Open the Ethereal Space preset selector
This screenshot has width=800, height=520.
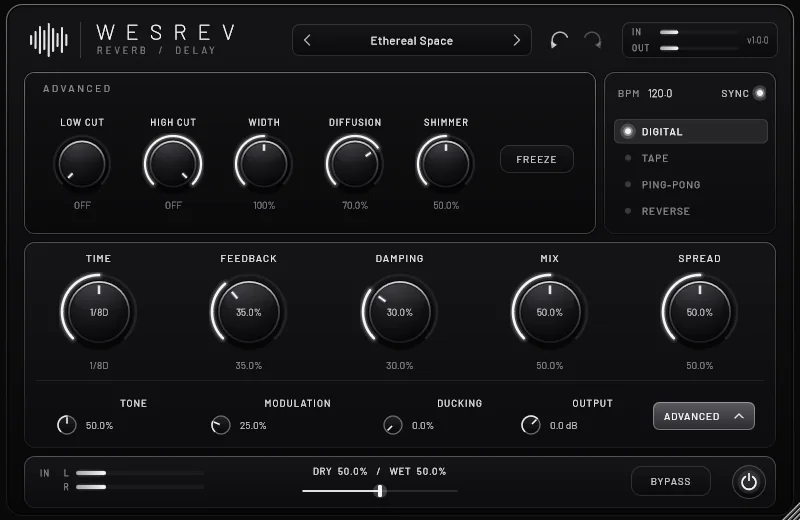pos(412,40)
